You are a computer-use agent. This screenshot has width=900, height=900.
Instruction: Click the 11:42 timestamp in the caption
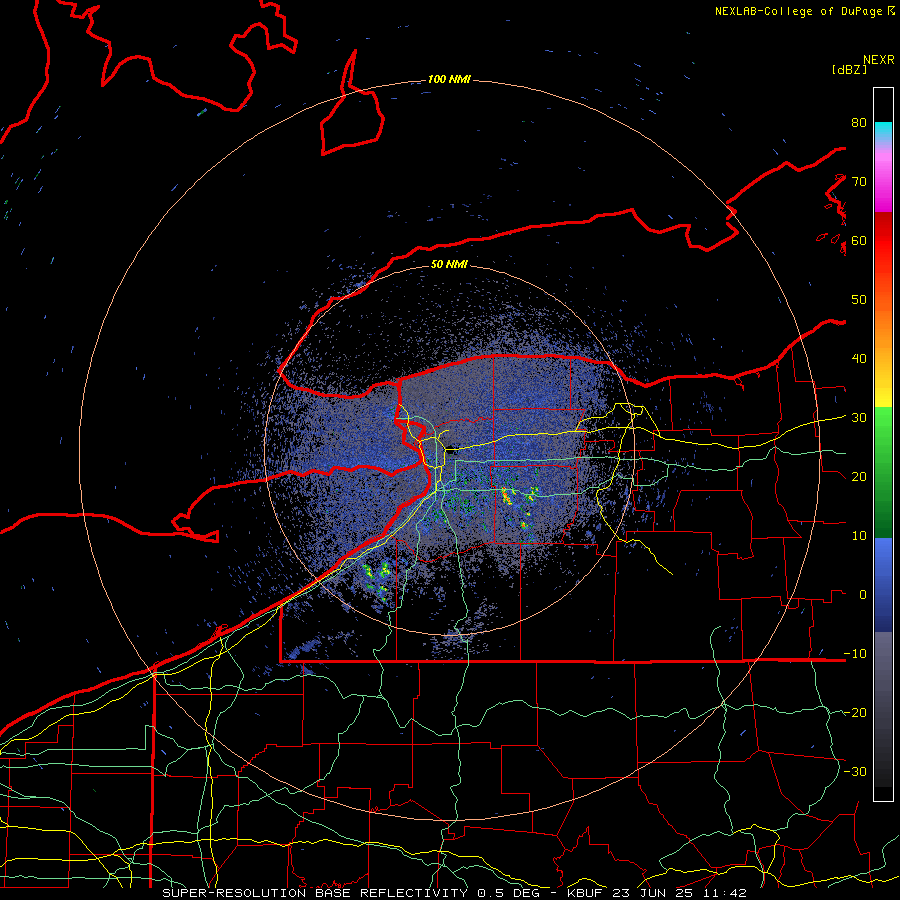725,893
